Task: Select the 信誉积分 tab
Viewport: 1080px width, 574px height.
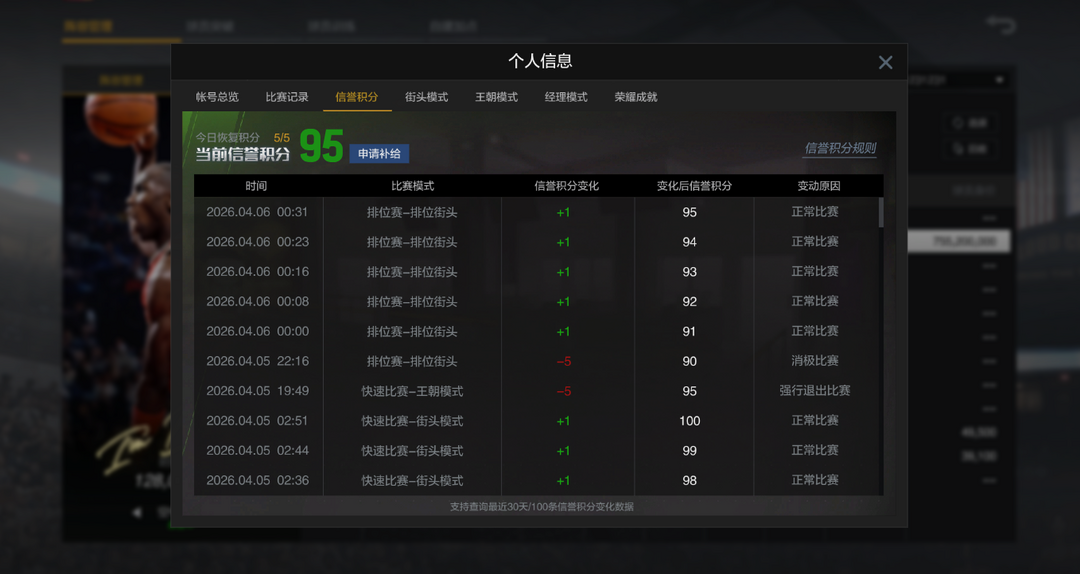Action: point(357,97)
